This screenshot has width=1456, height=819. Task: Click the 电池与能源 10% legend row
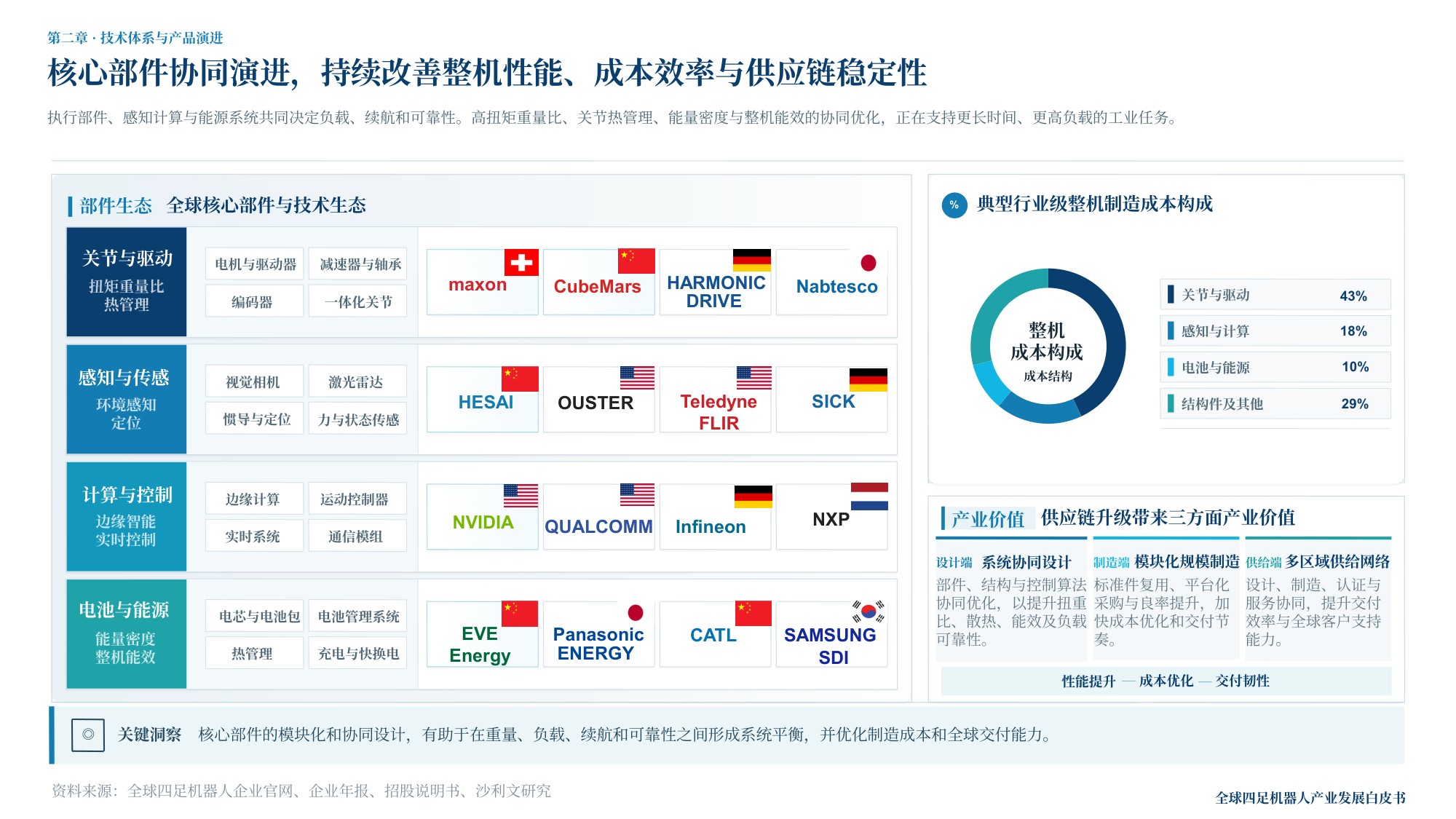pos(1275,367)
